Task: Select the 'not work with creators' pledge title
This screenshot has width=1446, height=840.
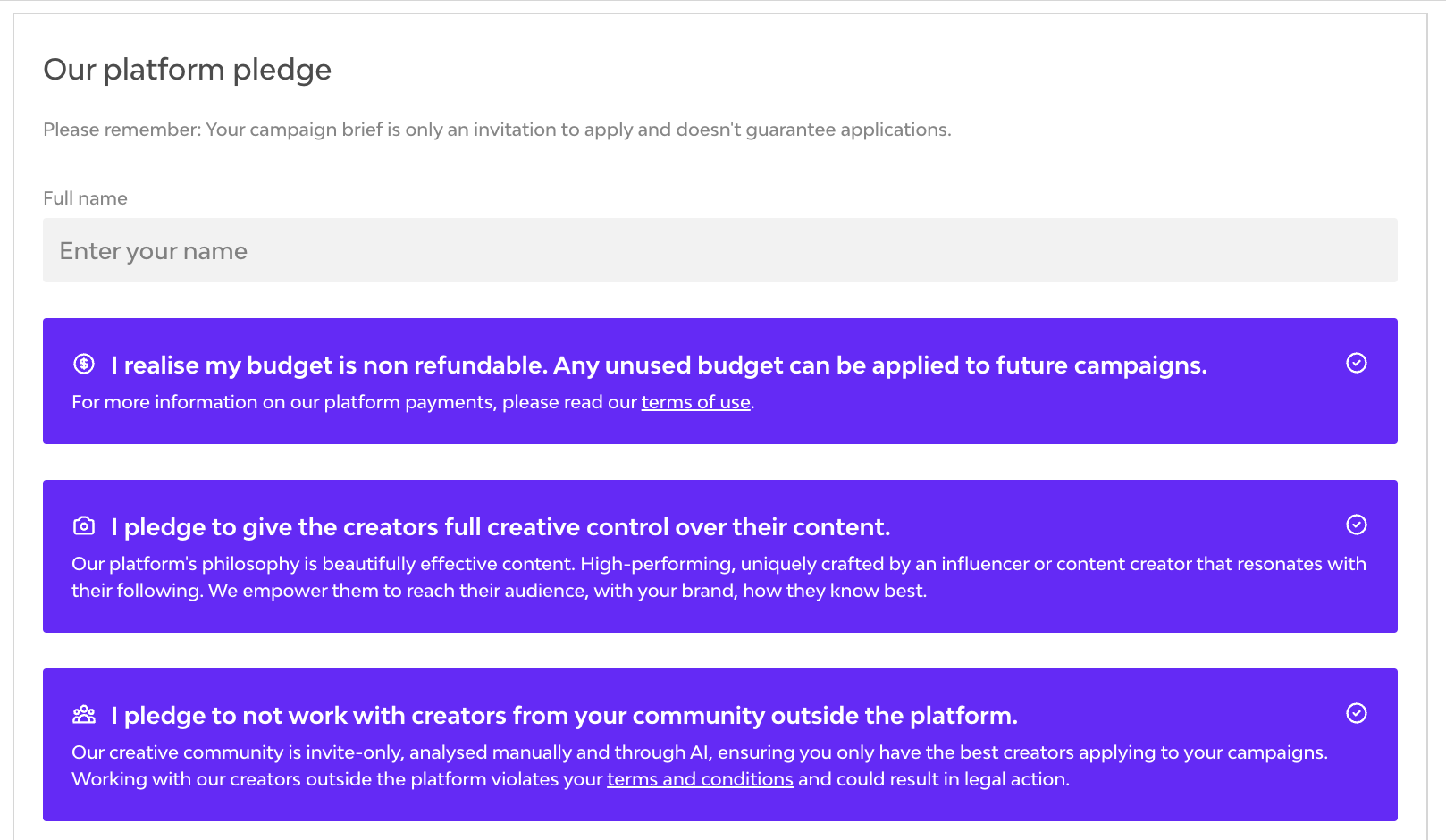Action: tap(564, 716)
